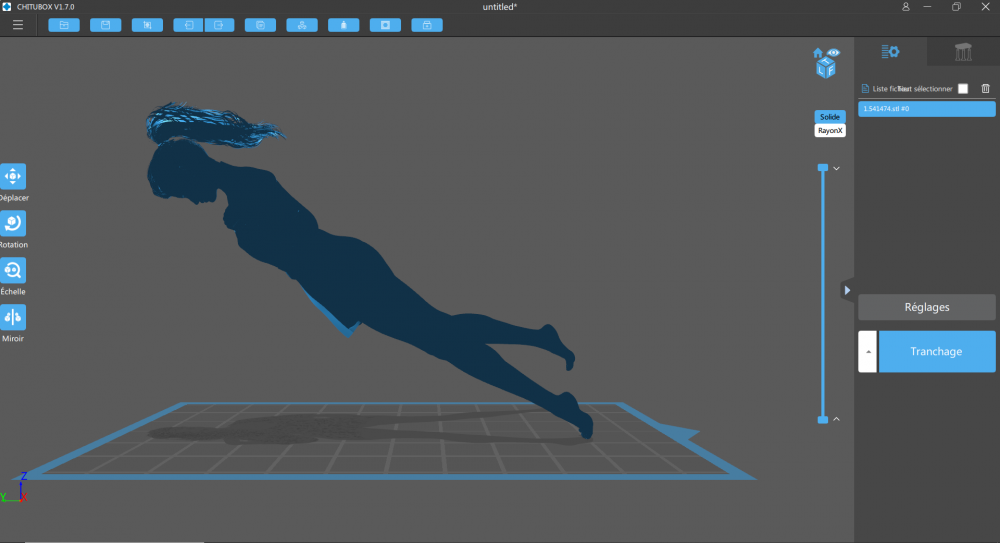Click the last toolbar icon (box)
The width and height of the screenshot is (1000, 543).
click(x=427, y=25)
